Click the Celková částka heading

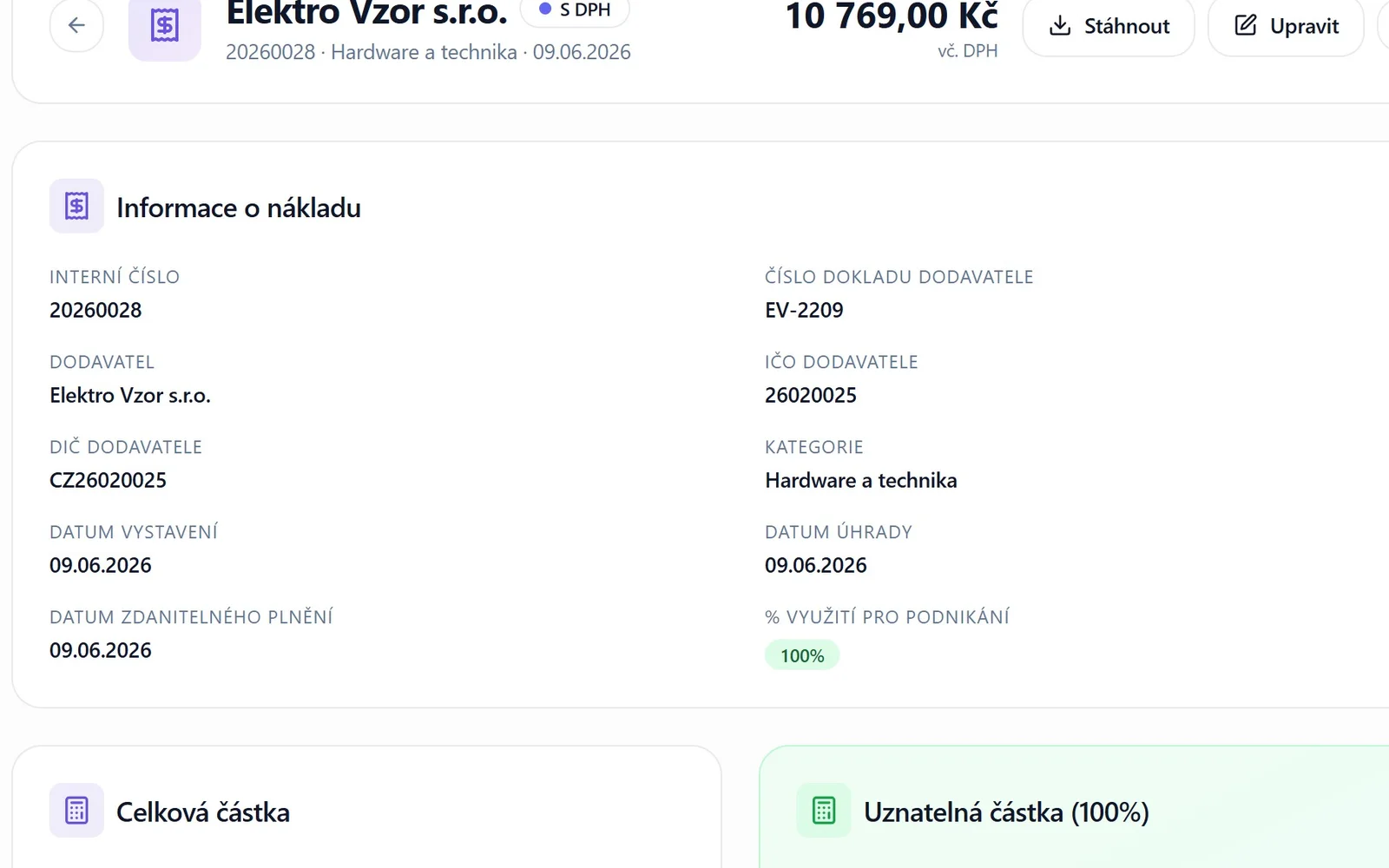coord(203,812)
